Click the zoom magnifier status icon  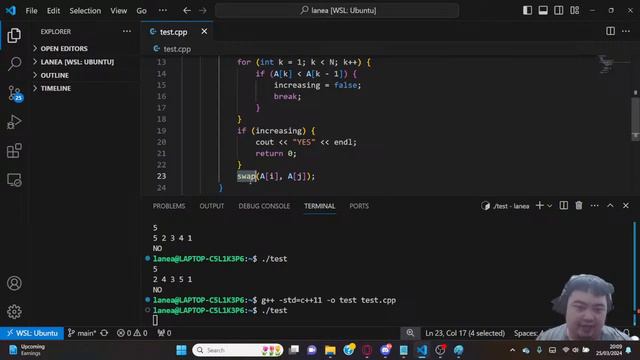(x=410, y=333)
